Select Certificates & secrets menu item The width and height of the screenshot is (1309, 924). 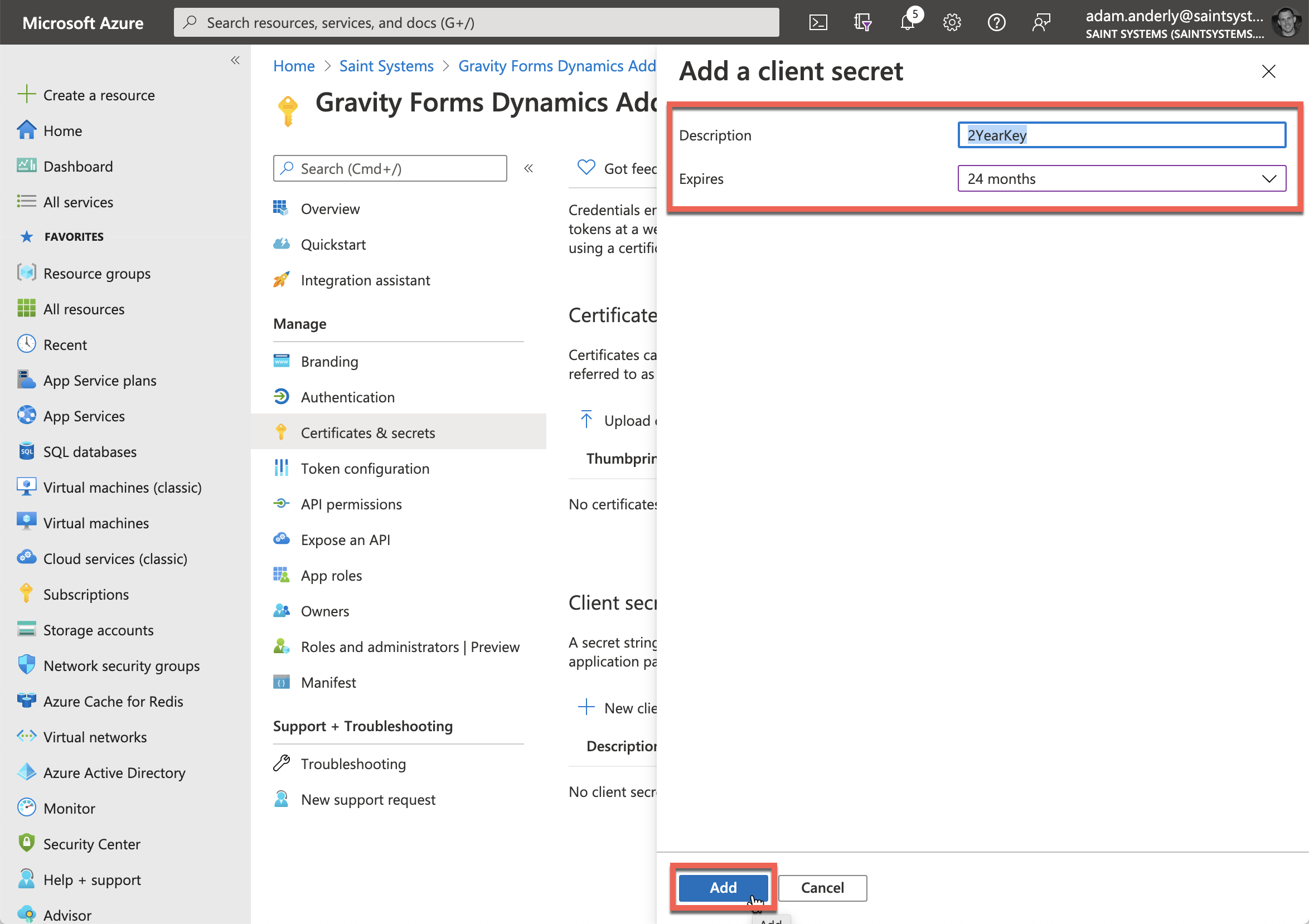tap(398, 432)
